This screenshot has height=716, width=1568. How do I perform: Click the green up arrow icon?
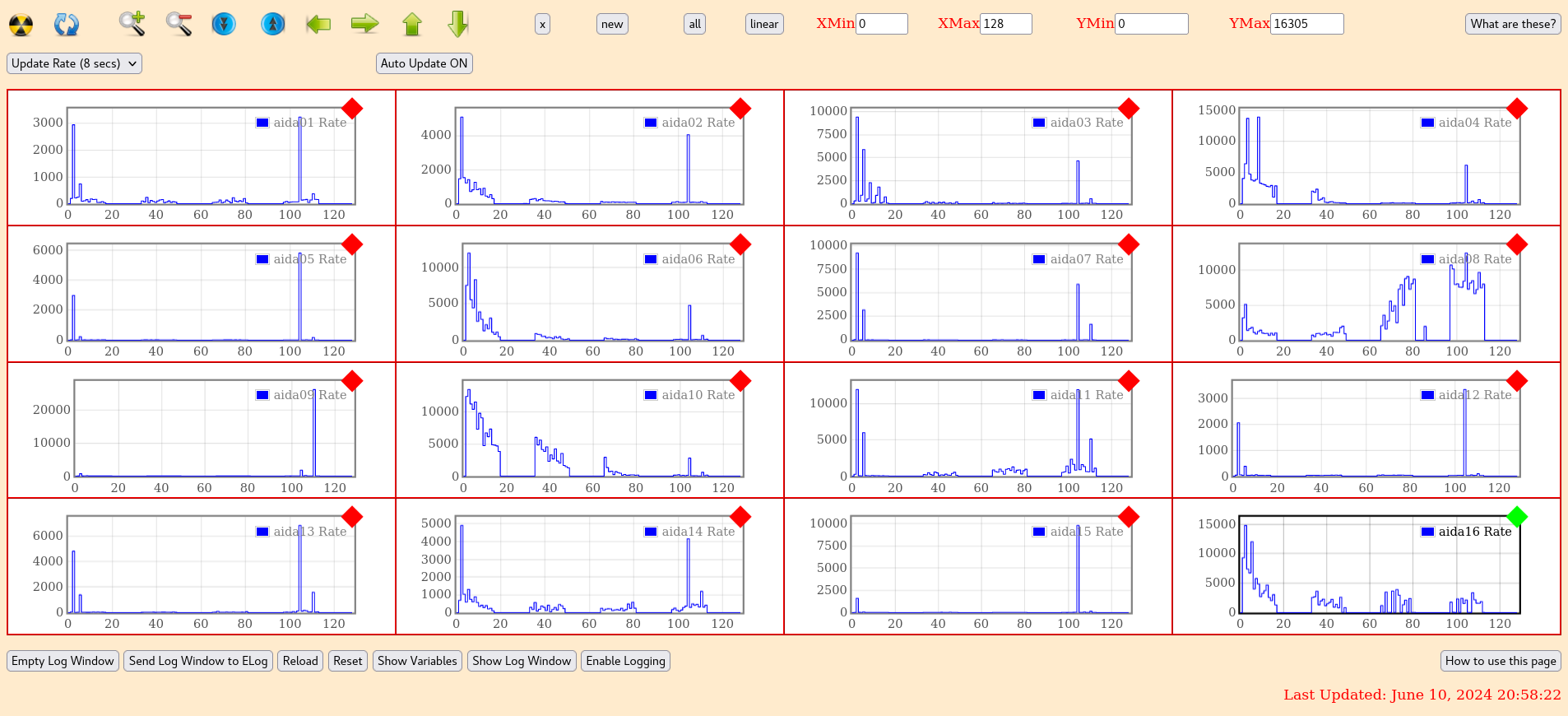click(412, 24)
